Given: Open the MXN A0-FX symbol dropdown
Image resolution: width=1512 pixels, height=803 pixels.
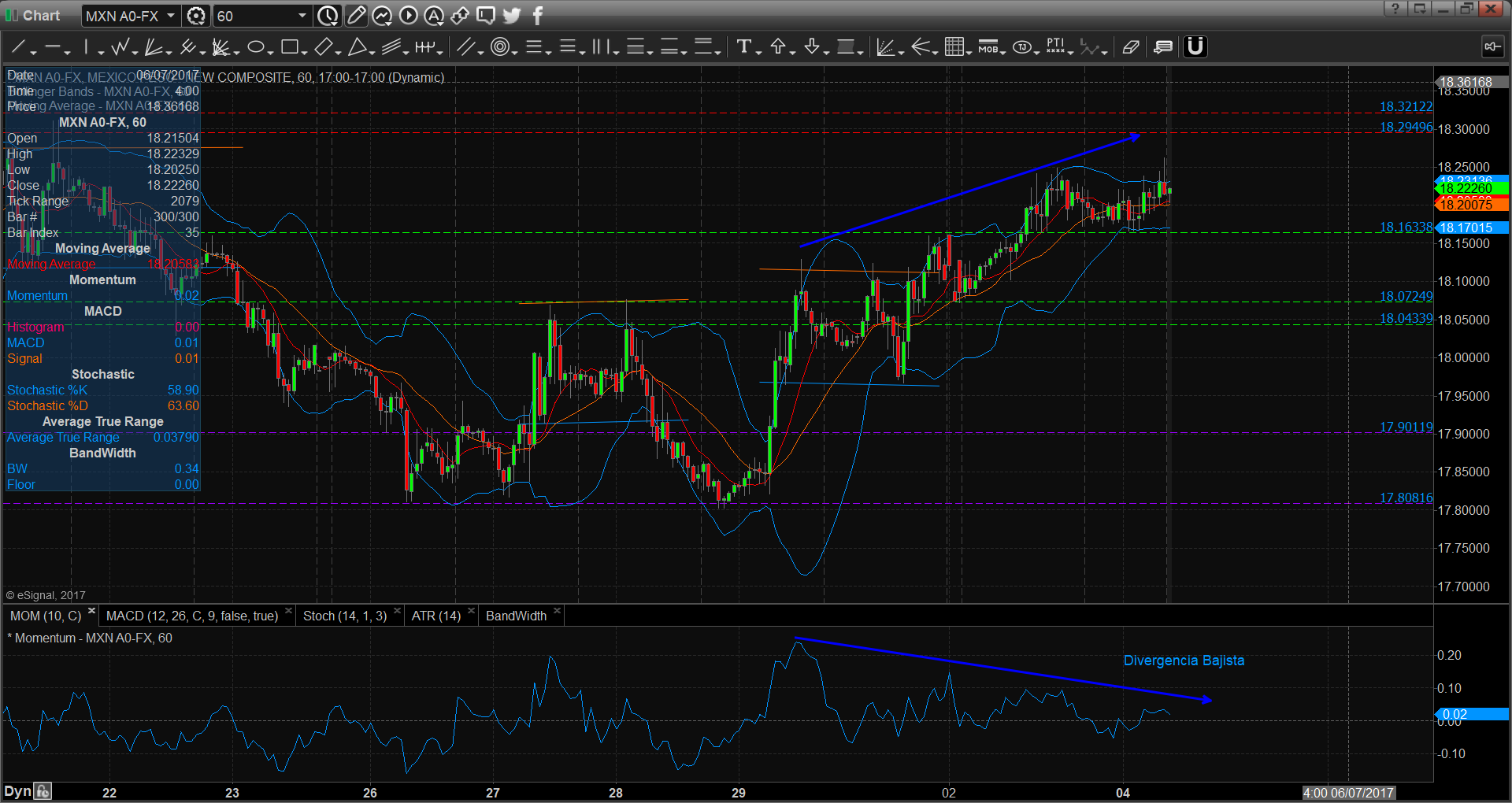Looking at the screenshot, I should 170,16.
